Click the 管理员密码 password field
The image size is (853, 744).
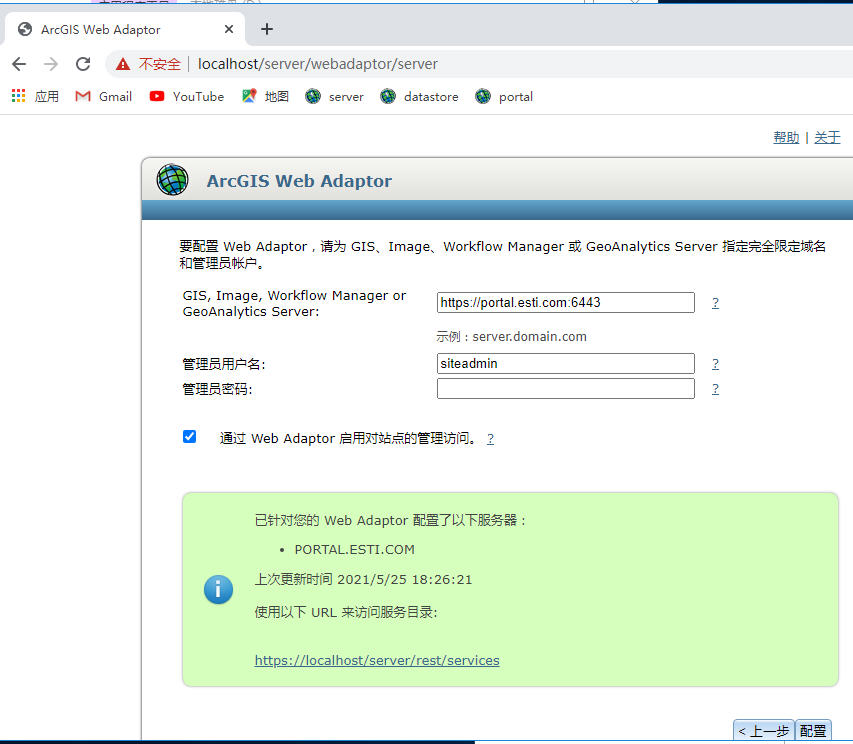(566, 388)
